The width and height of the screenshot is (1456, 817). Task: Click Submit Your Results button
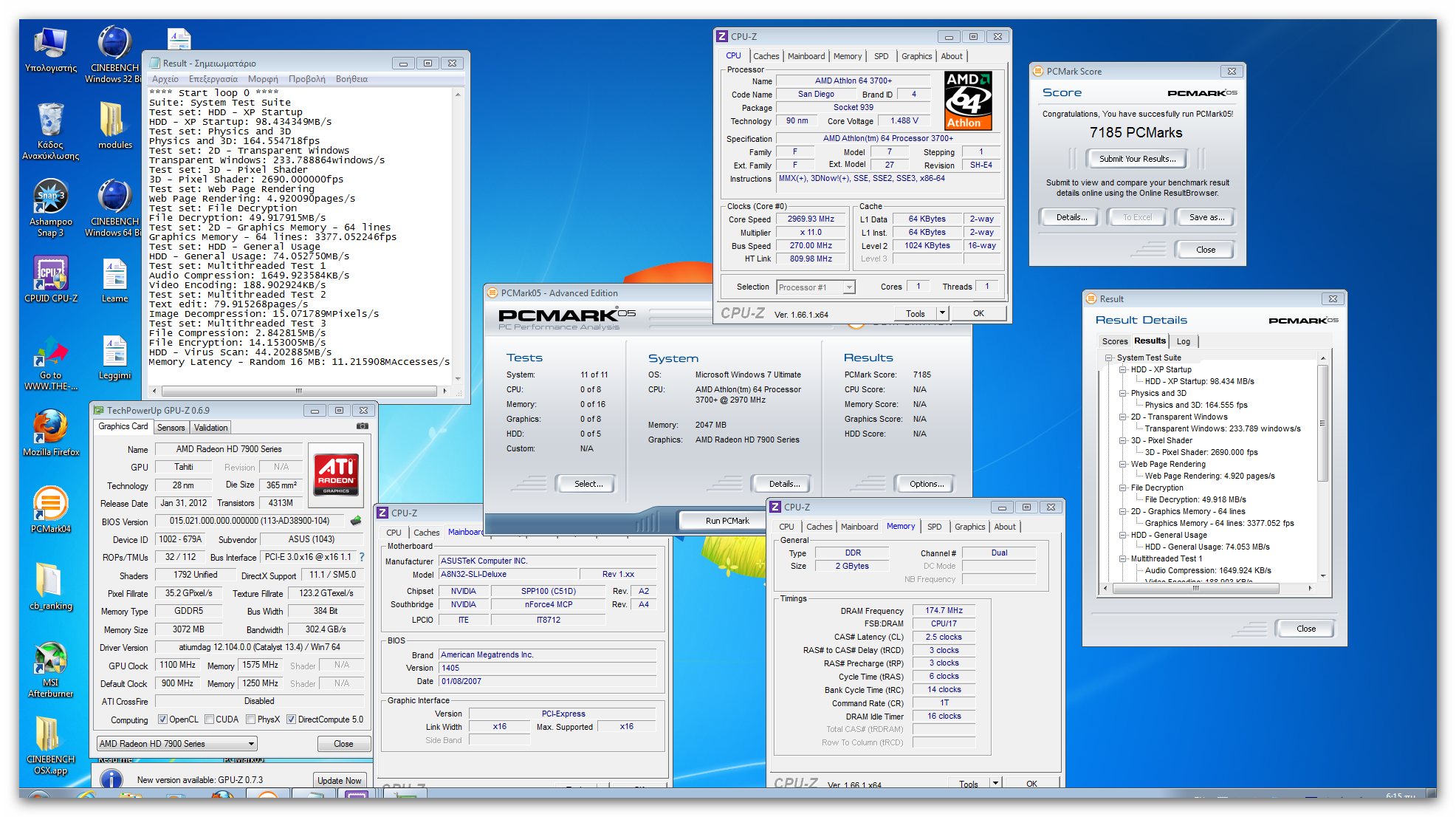tap(1137, 159)
